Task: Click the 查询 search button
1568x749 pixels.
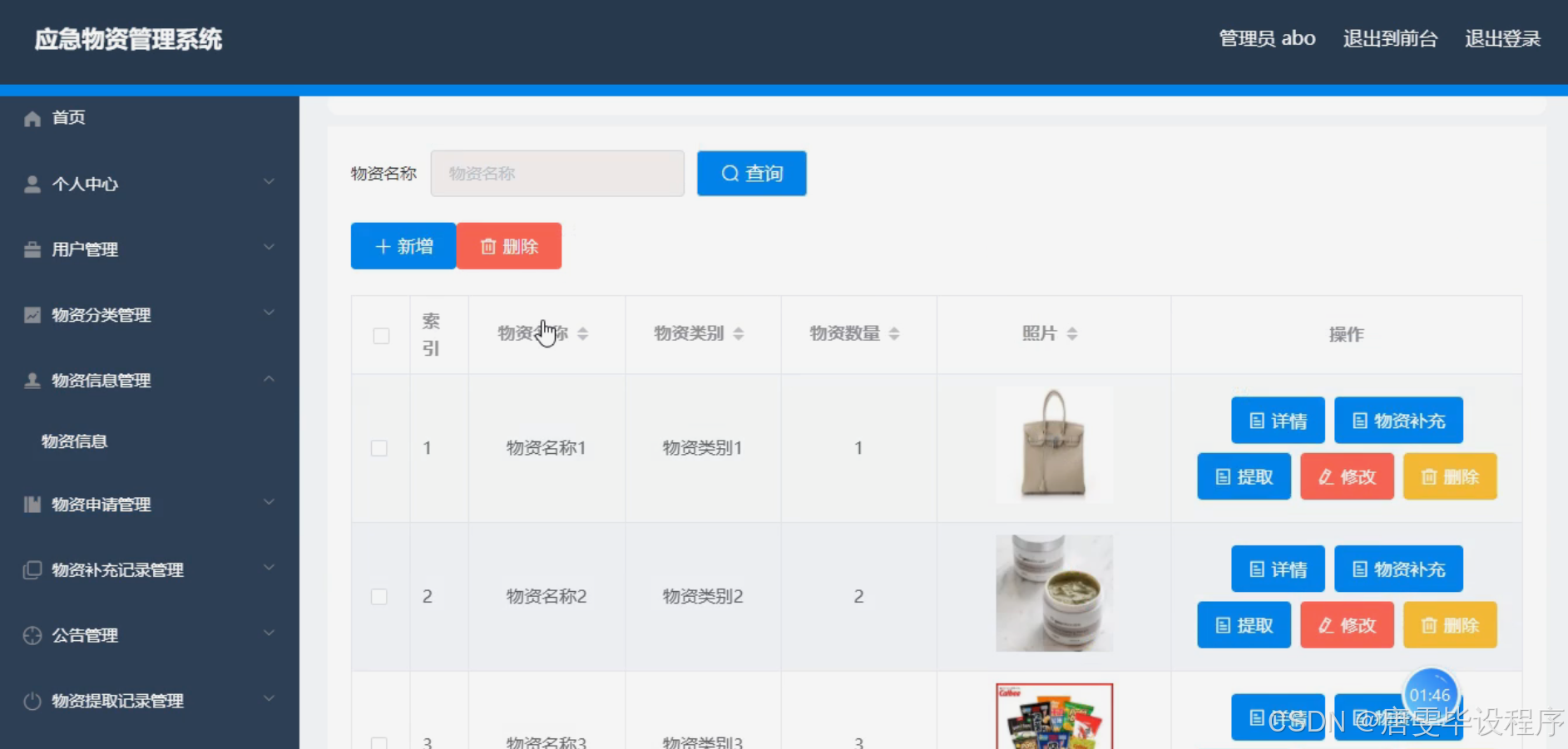Action: click(x=752, y=174)
